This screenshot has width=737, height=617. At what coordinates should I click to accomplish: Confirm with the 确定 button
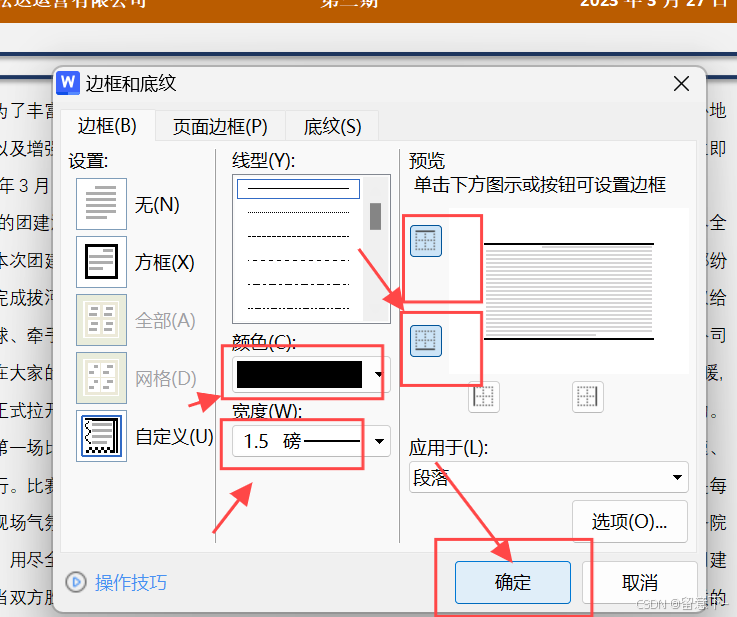(x=513, y=583)
